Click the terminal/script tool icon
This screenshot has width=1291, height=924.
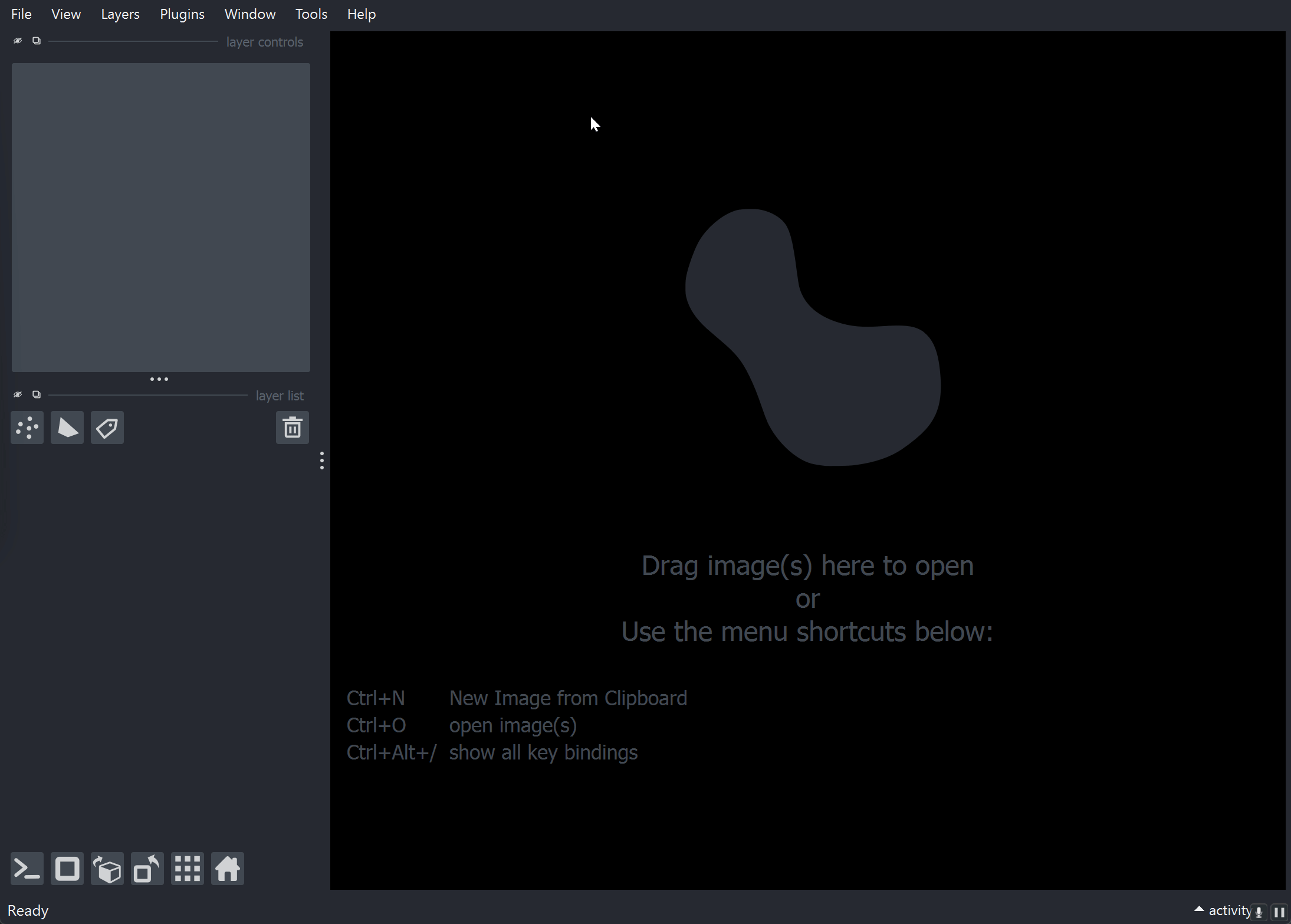(27, 868)
